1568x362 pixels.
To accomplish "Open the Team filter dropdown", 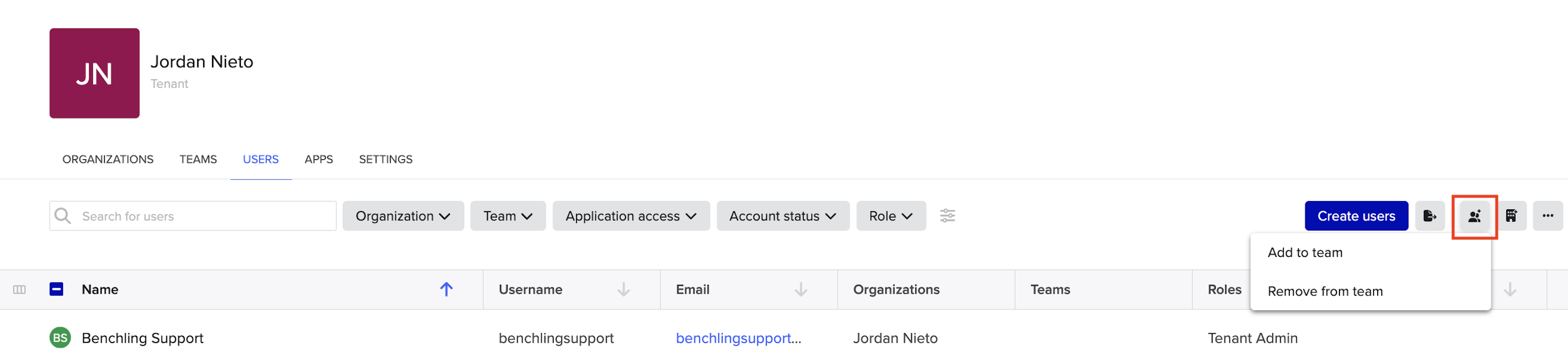I will [508, 216].
